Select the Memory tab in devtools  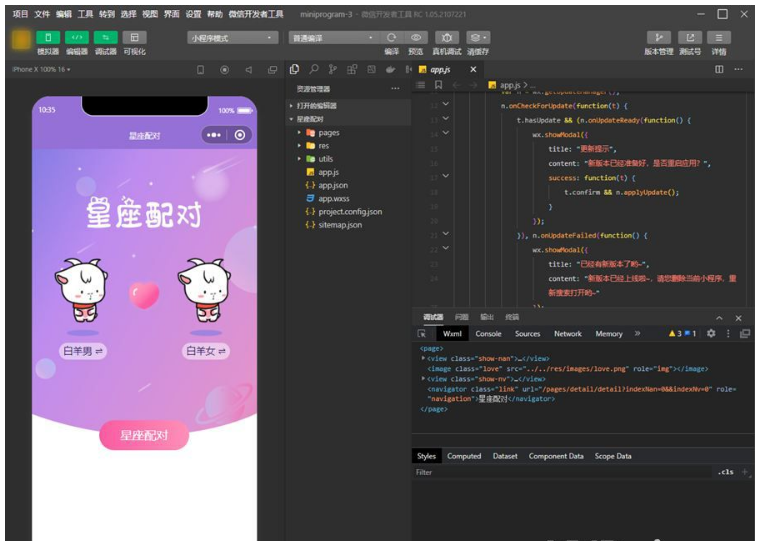tap(609, 334)
